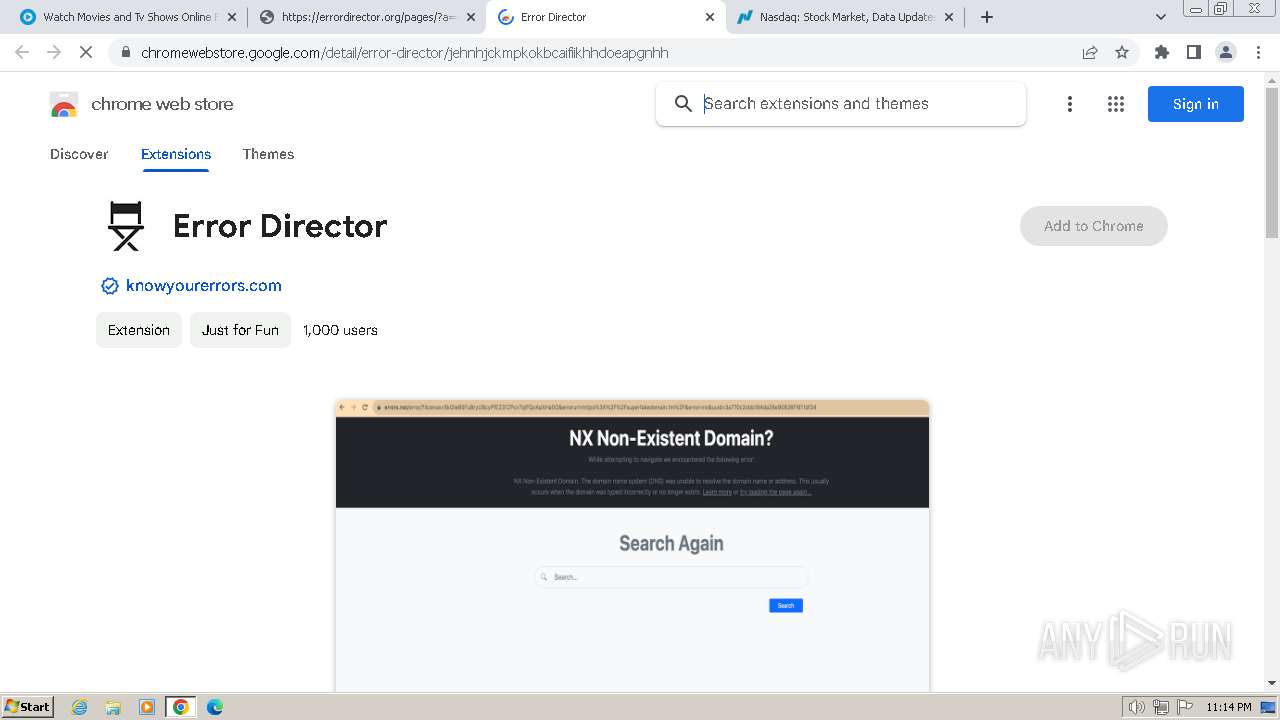
Task: Go back to previous page
Action: (x=22, y=53)
